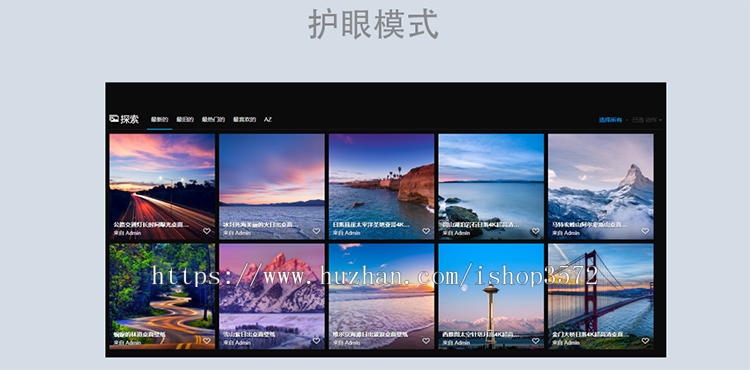Click the title text on the Matterhorn wallpaper
This screenshot has height=370, width=750.
tap(590, 225)
